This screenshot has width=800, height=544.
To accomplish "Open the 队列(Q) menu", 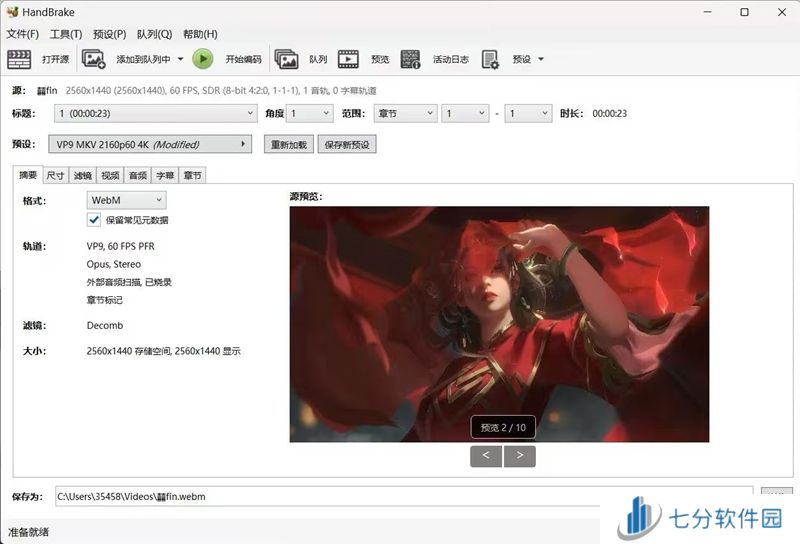I will [155, 34].
